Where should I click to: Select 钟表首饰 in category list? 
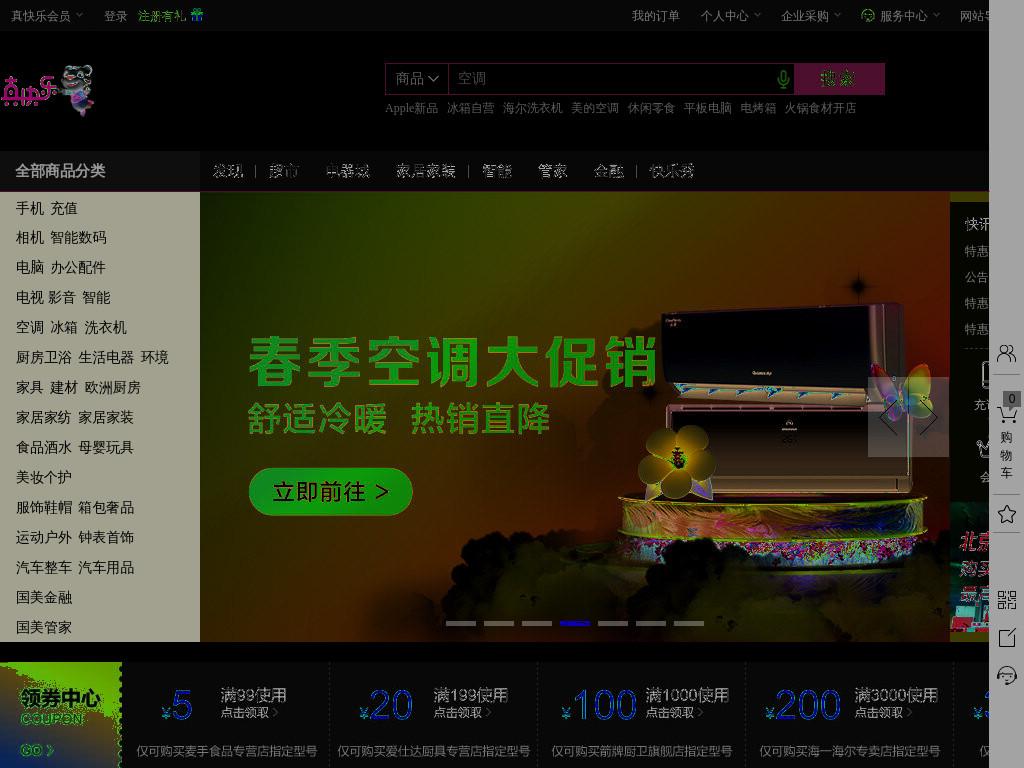106,537
